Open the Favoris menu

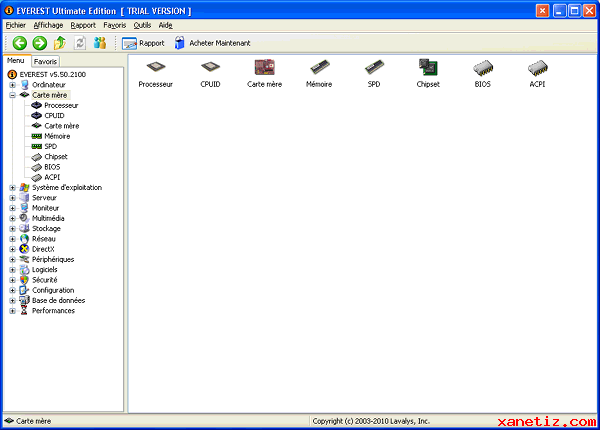114,25
